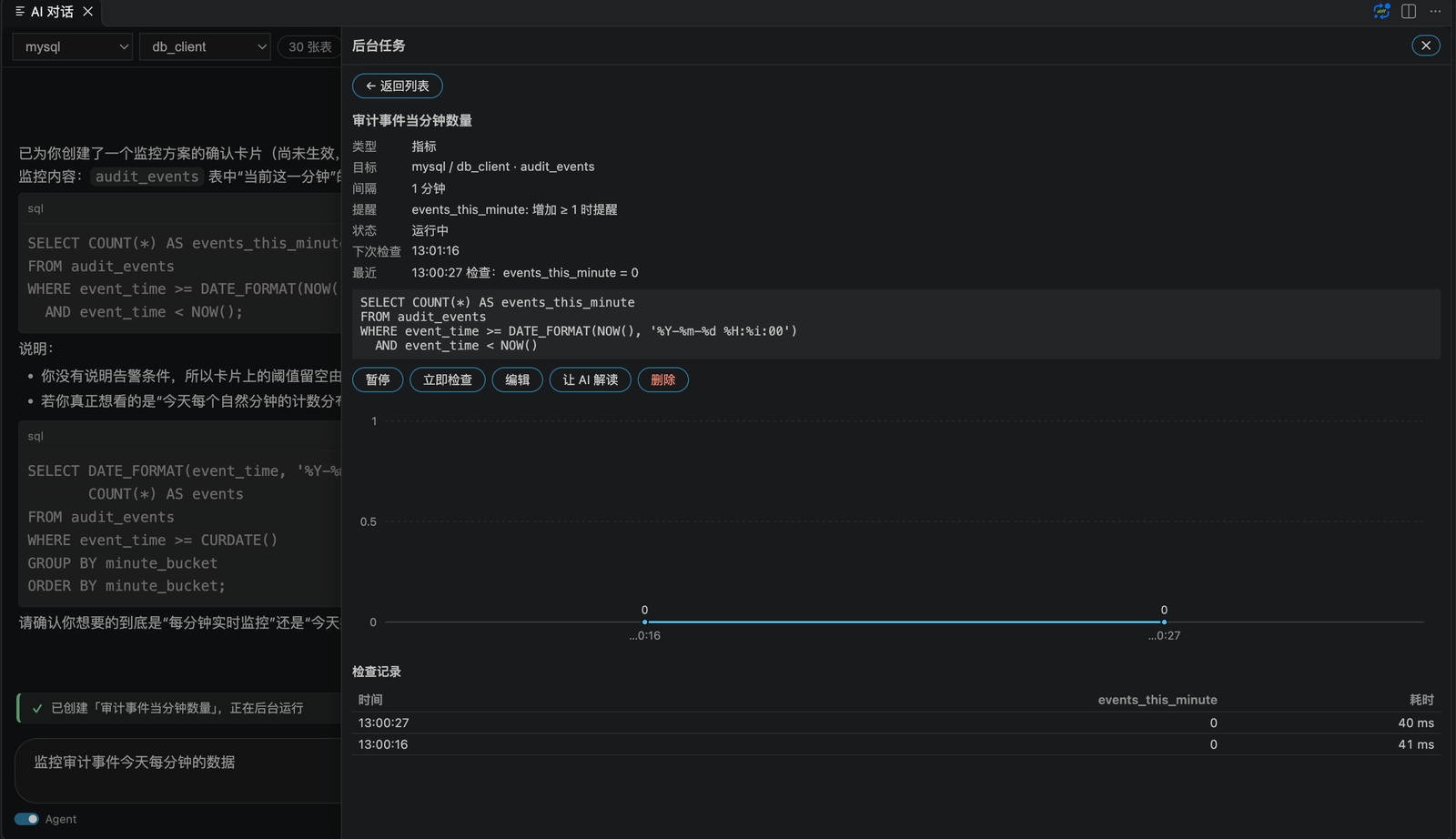Click the SQL query code block in panel

895,324
